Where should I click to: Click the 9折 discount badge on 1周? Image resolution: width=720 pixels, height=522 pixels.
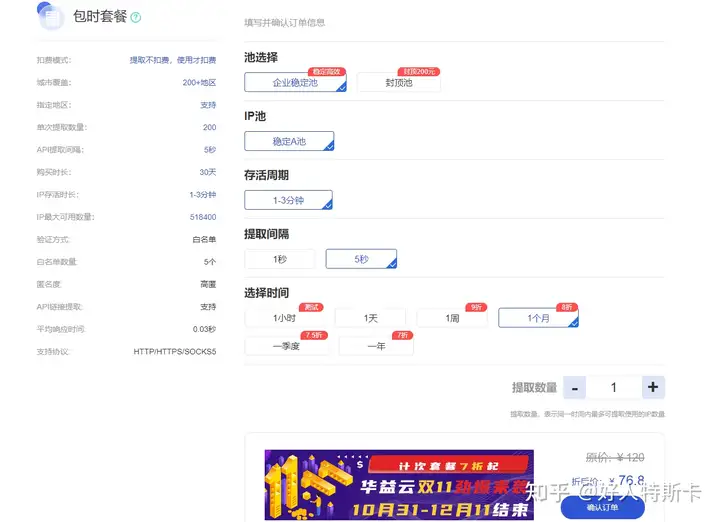pyautogui.click(x=476, y=307)
